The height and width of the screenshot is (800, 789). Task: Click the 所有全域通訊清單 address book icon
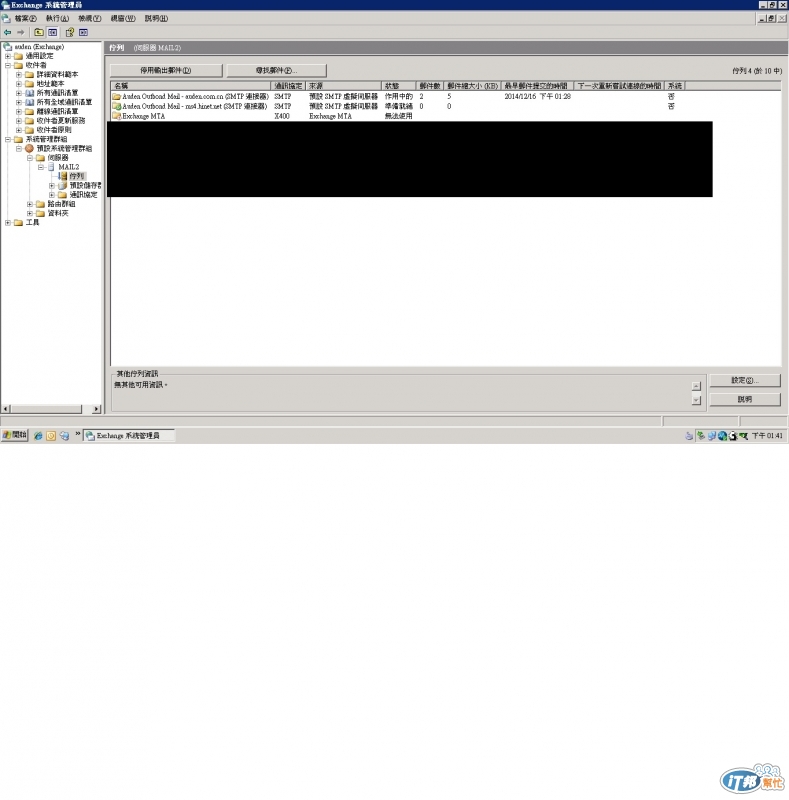point(30,102)
